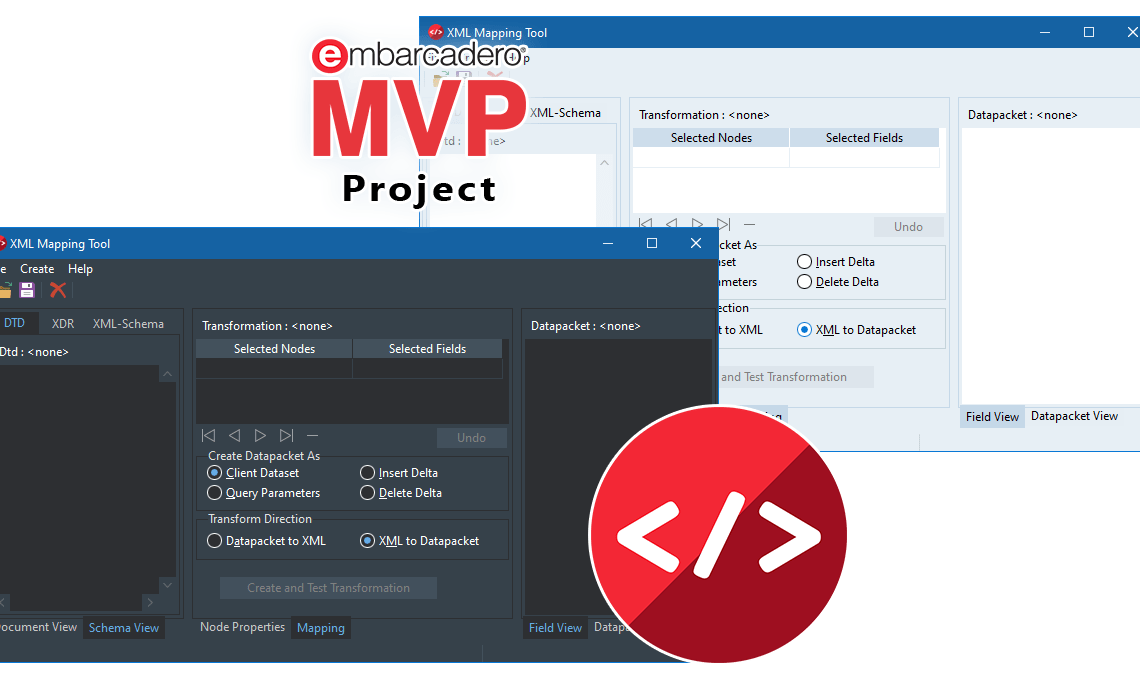This screenshot has width=1140, height=675.
Task: Minimize the dark XML Mapping Tool window
Action: coord(608,244)
